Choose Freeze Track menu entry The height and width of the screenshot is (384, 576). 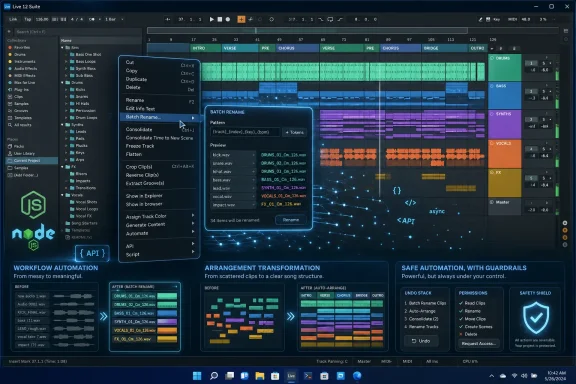click(159, 146)
